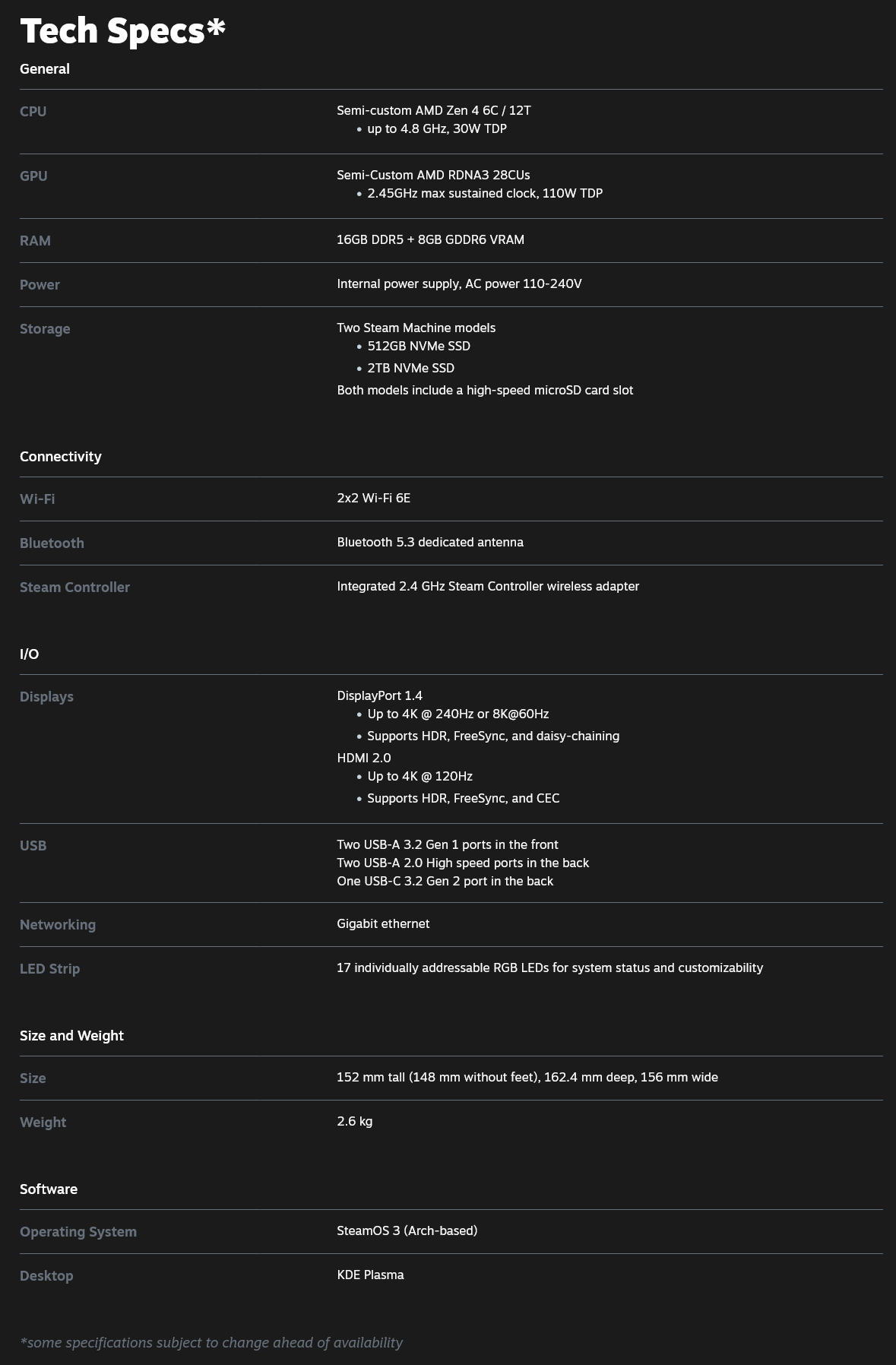
Task: Click the Size and Weight heading
Action: pyautogui.click(x=71, y=1036)
